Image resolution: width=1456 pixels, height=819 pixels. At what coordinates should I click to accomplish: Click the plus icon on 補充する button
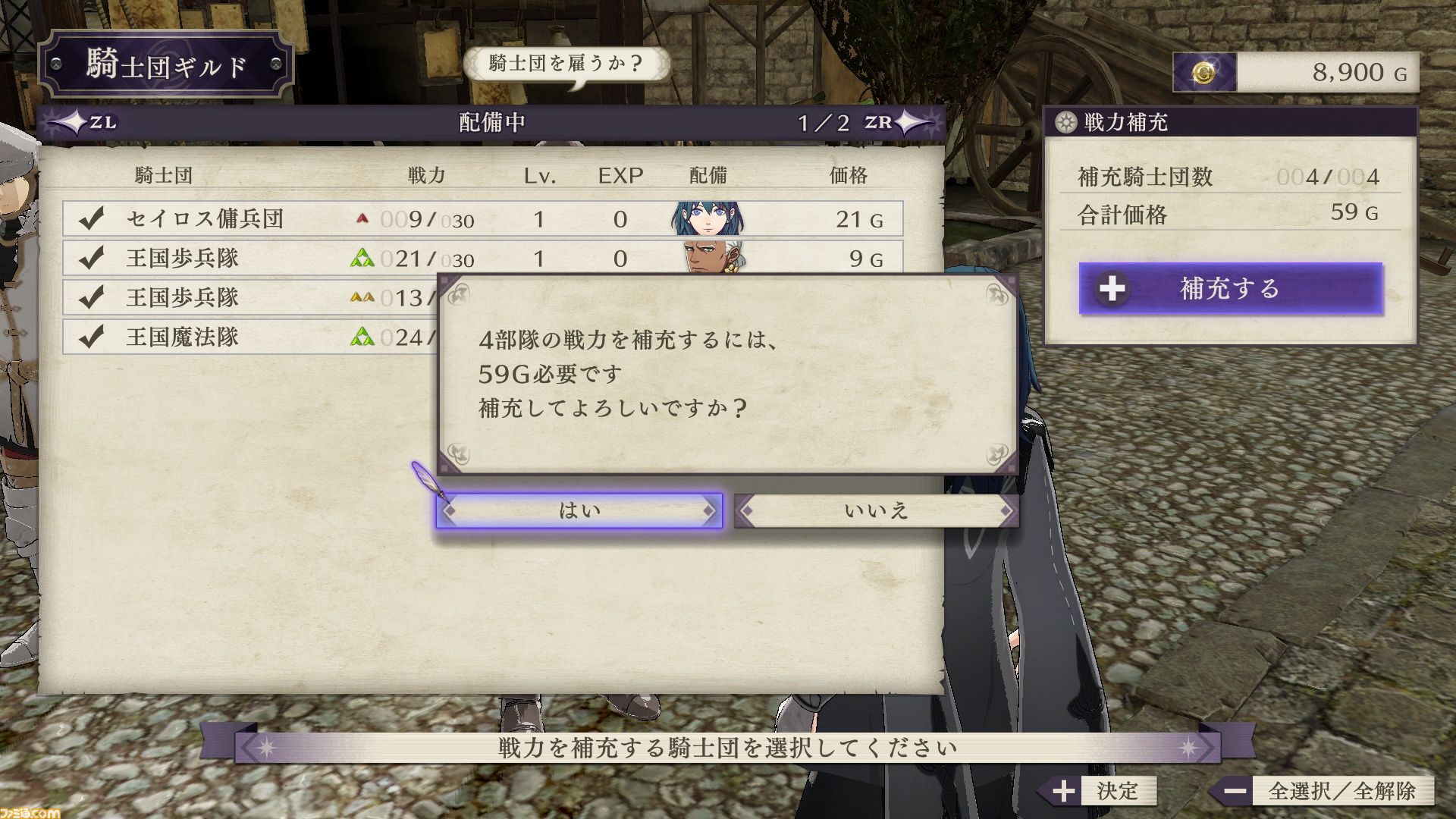[1112, 289]
